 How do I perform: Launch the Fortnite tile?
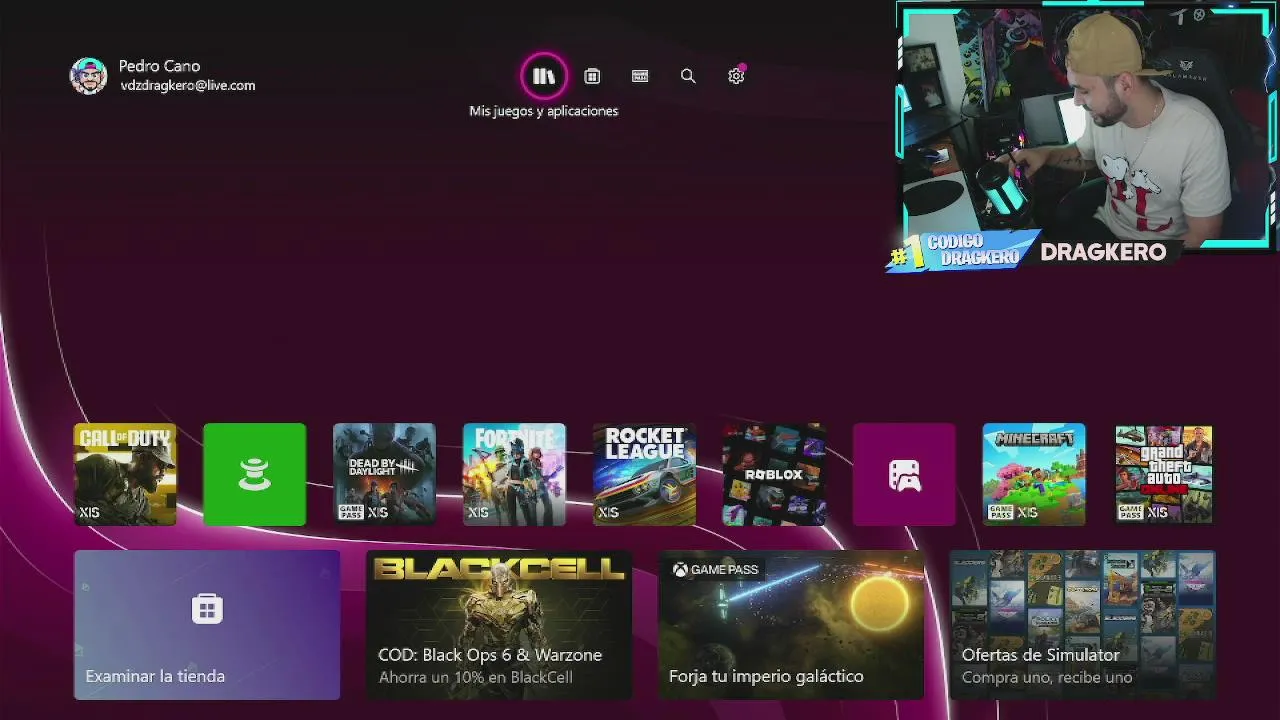(514, 474)
